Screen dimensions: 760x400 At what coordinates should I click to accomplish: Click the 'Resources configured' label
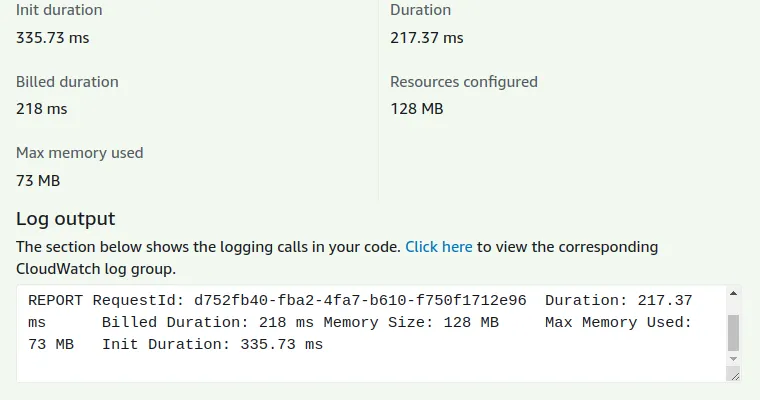(464, 82)
